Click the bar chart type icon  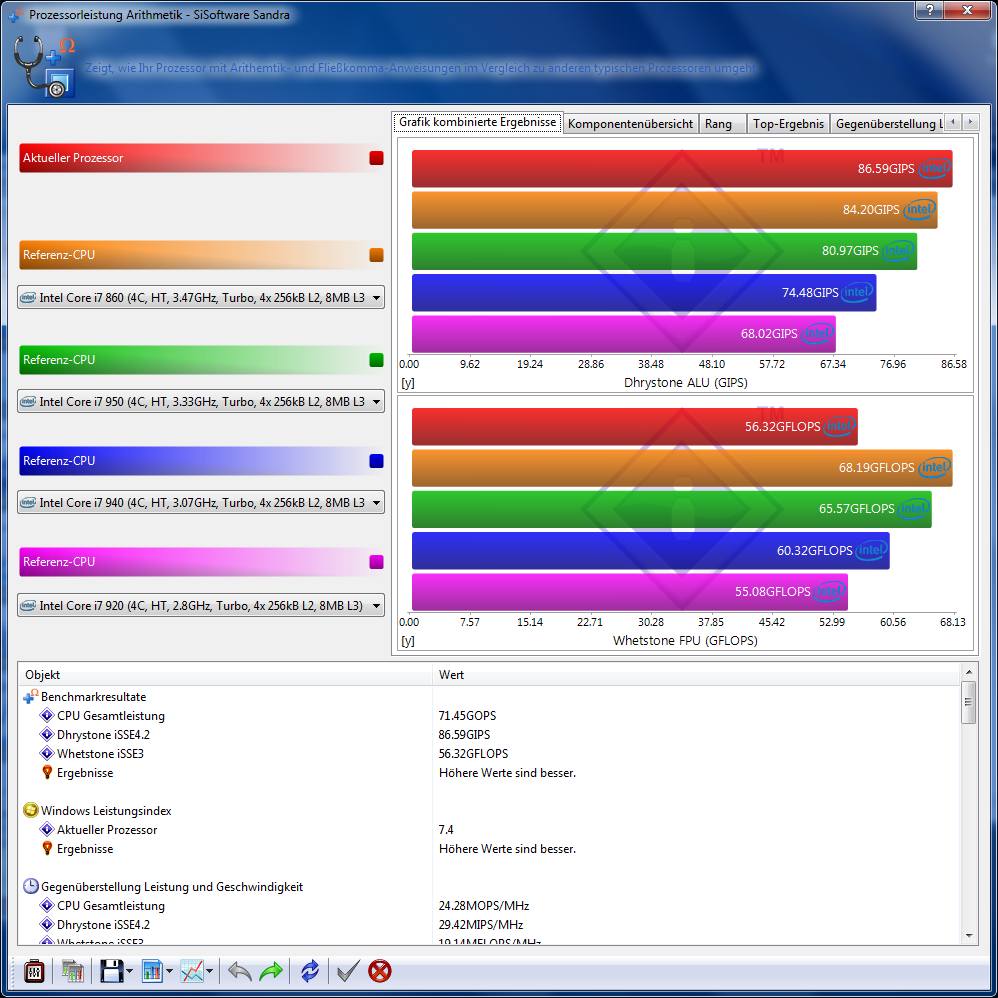(152, 971)
